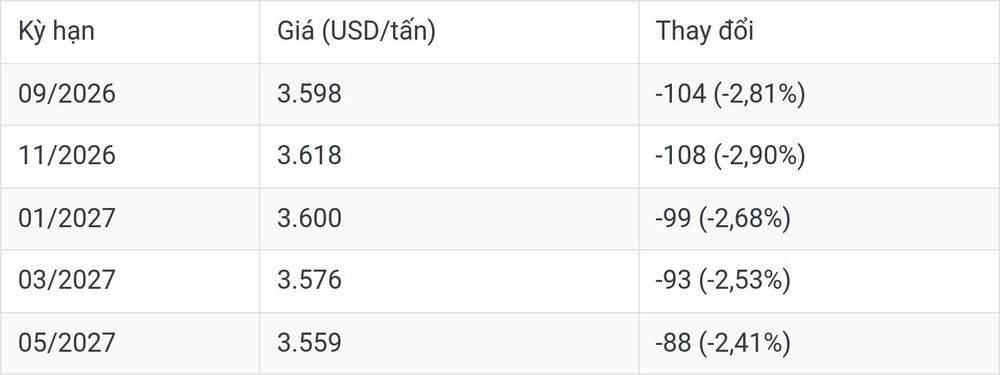Click the price 3.618
This screenshot has width=1000, height=375.
pos(309,156)
